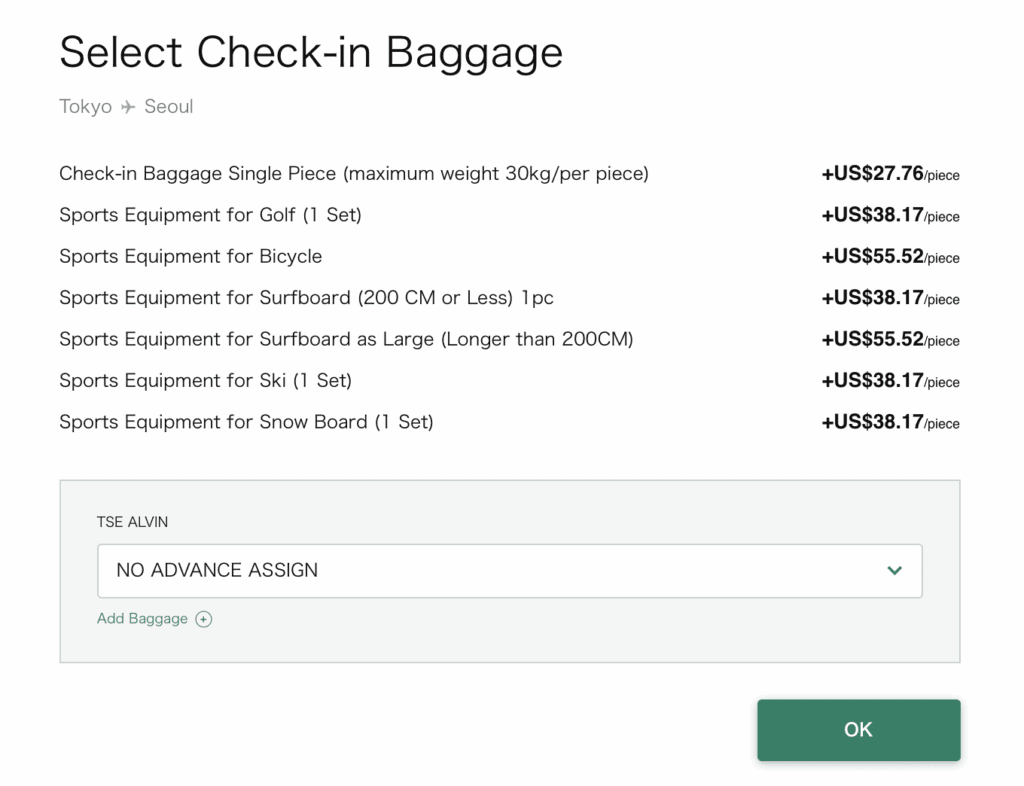
Task: Click the plus circle icon beside Add Baggage
Action: 203,619
